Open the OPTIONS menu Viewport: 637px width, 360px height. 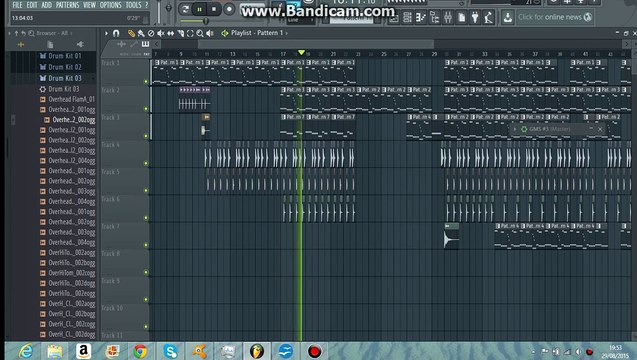(x=110, y=5)
